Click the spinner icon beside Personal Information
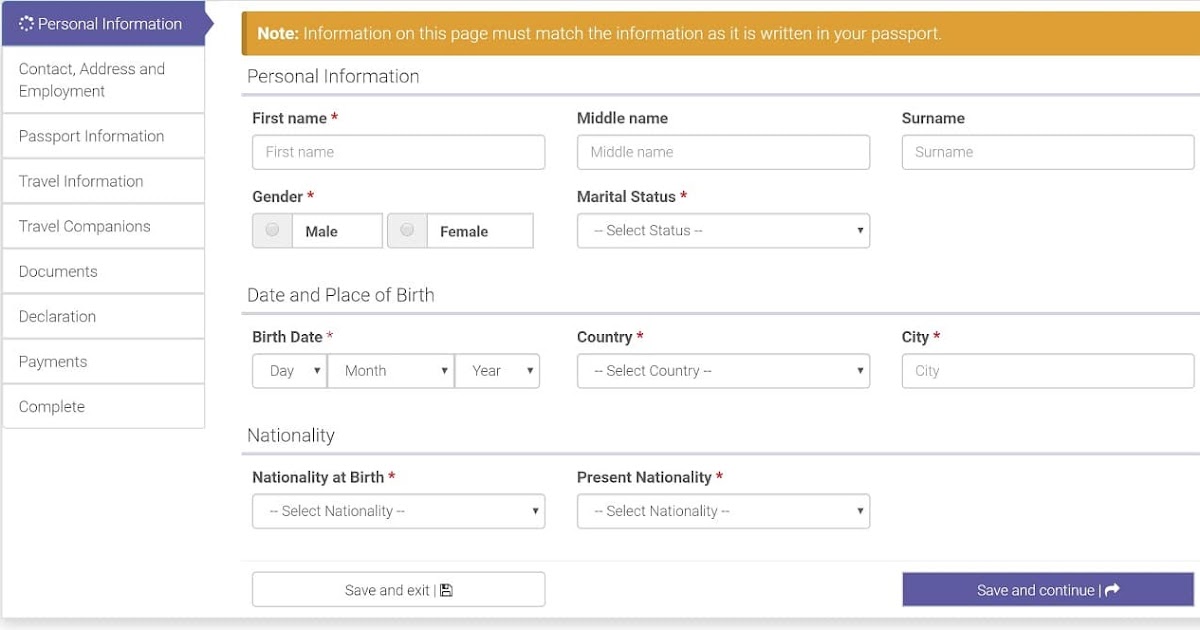 pyautogui.click(x=26, y=24)
